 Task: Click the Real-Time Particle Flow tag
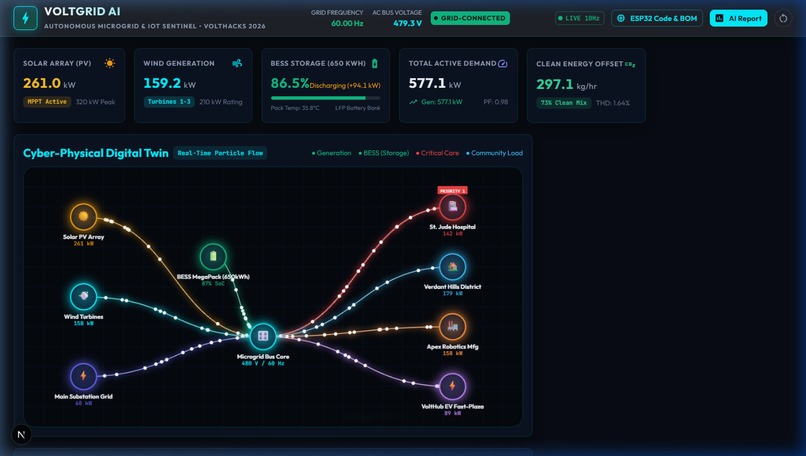pyautogui.click(x=220, y=153)
